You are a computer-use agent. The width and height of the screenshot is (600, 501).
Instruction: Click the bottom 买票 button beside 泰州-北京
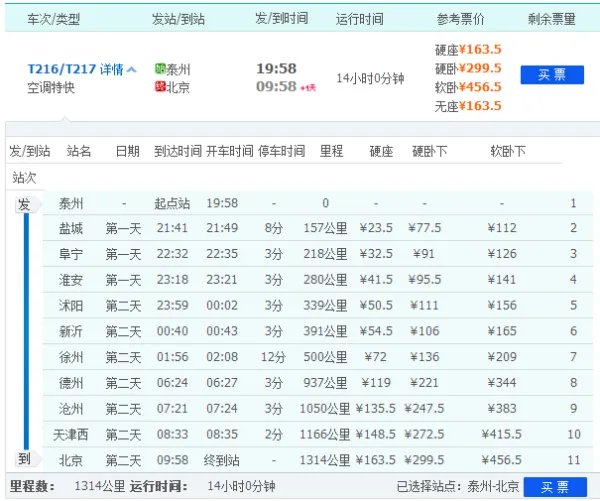coord(555,487)
